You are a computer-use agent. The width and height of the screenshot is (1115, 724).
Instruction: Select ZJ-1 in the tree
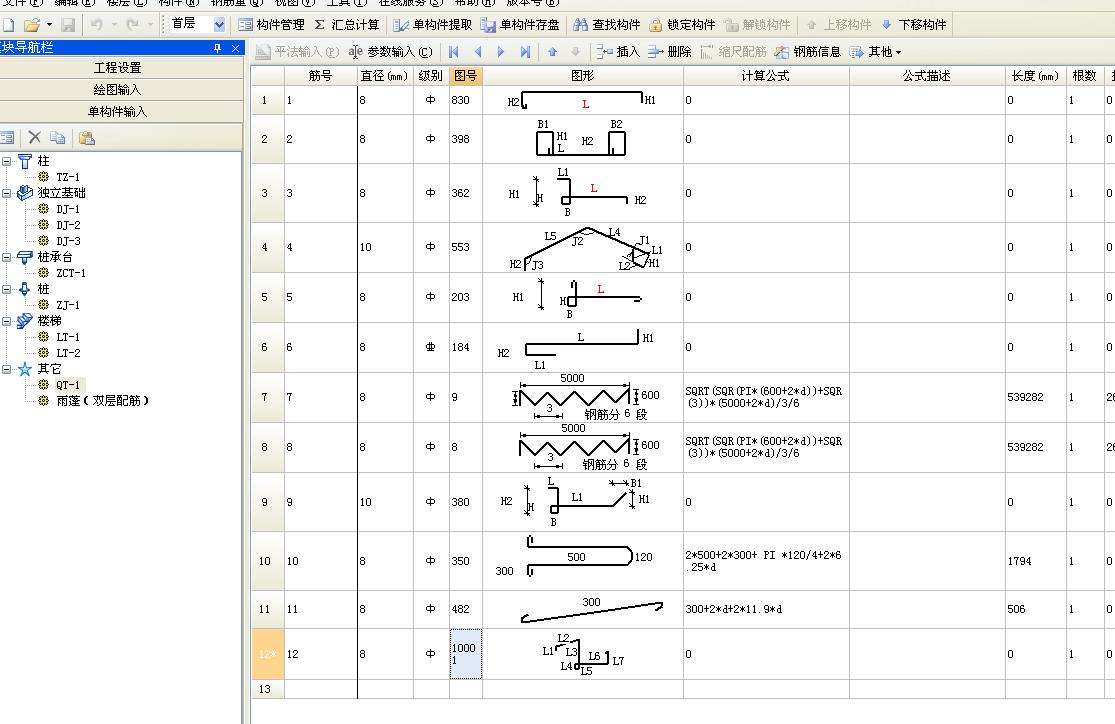(68, 305)
